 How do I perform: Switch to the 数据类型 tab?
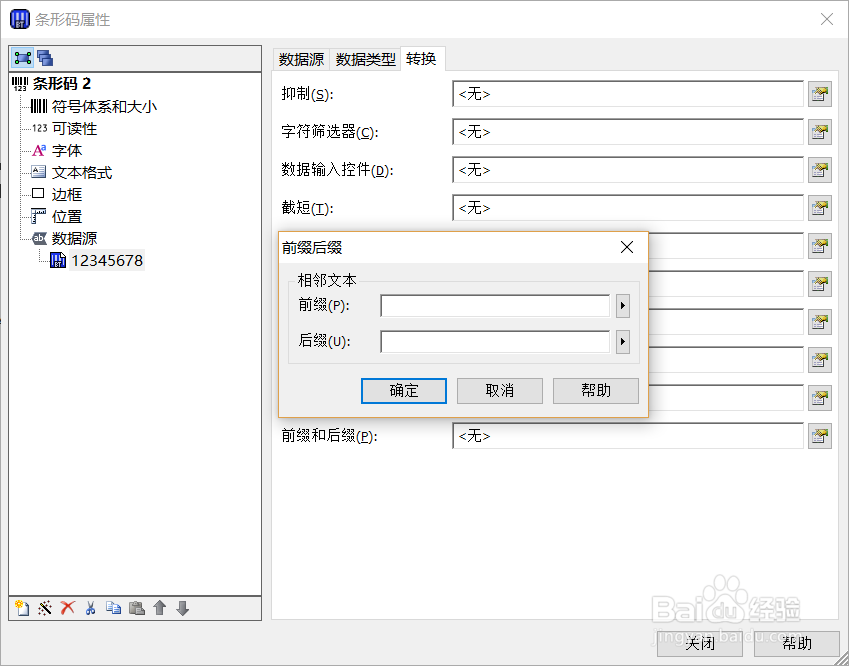point(365,59)
